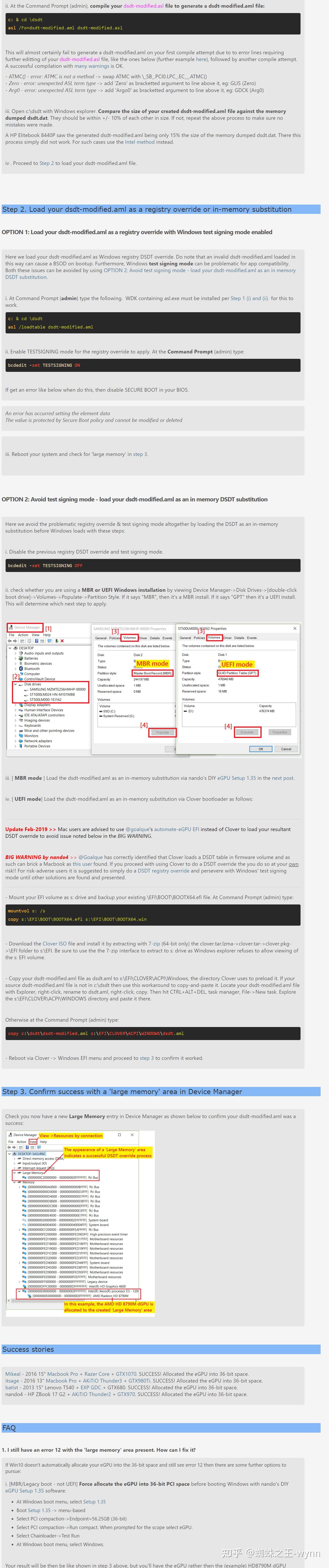This screenshot has height=1568, width=329.
Task: Follow the Intel method link
Action: 139,142
